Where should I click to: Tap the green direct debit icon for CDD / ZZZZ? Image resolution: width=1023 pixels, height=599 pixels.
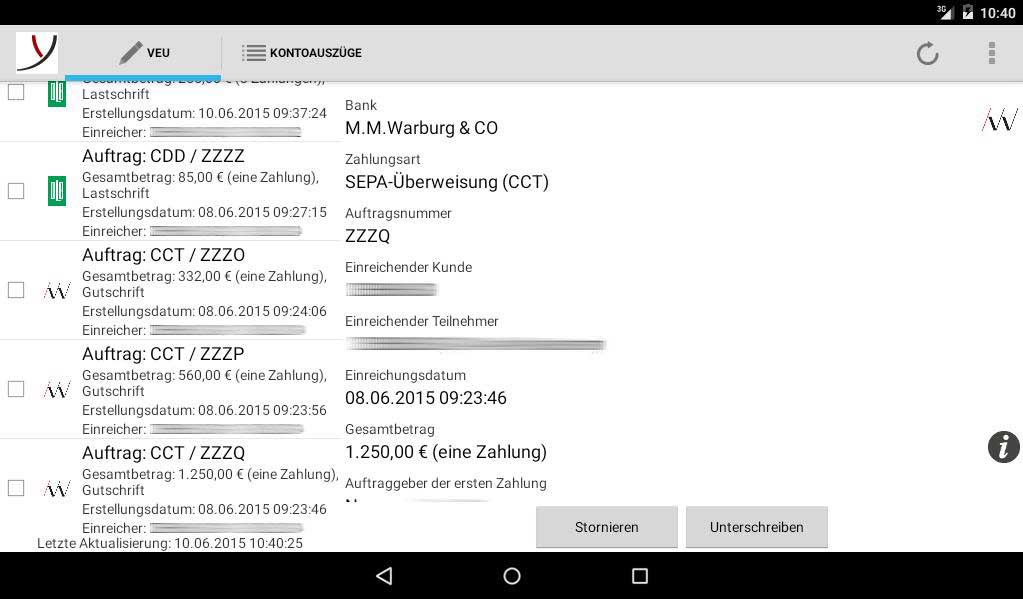pos(57,191)
